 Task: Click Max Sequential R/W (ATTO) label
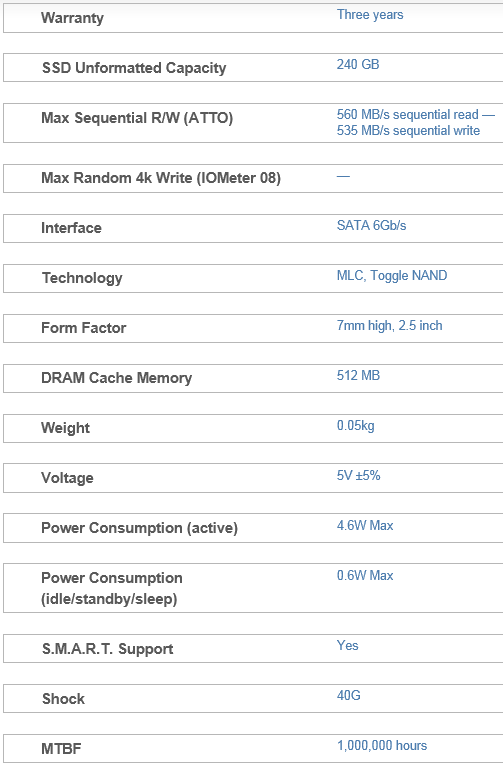coord(137,118)
